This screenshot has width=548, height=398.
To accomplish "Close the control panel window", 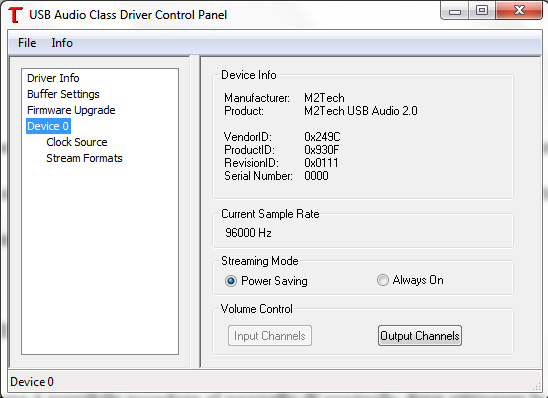I will (519, 10).
